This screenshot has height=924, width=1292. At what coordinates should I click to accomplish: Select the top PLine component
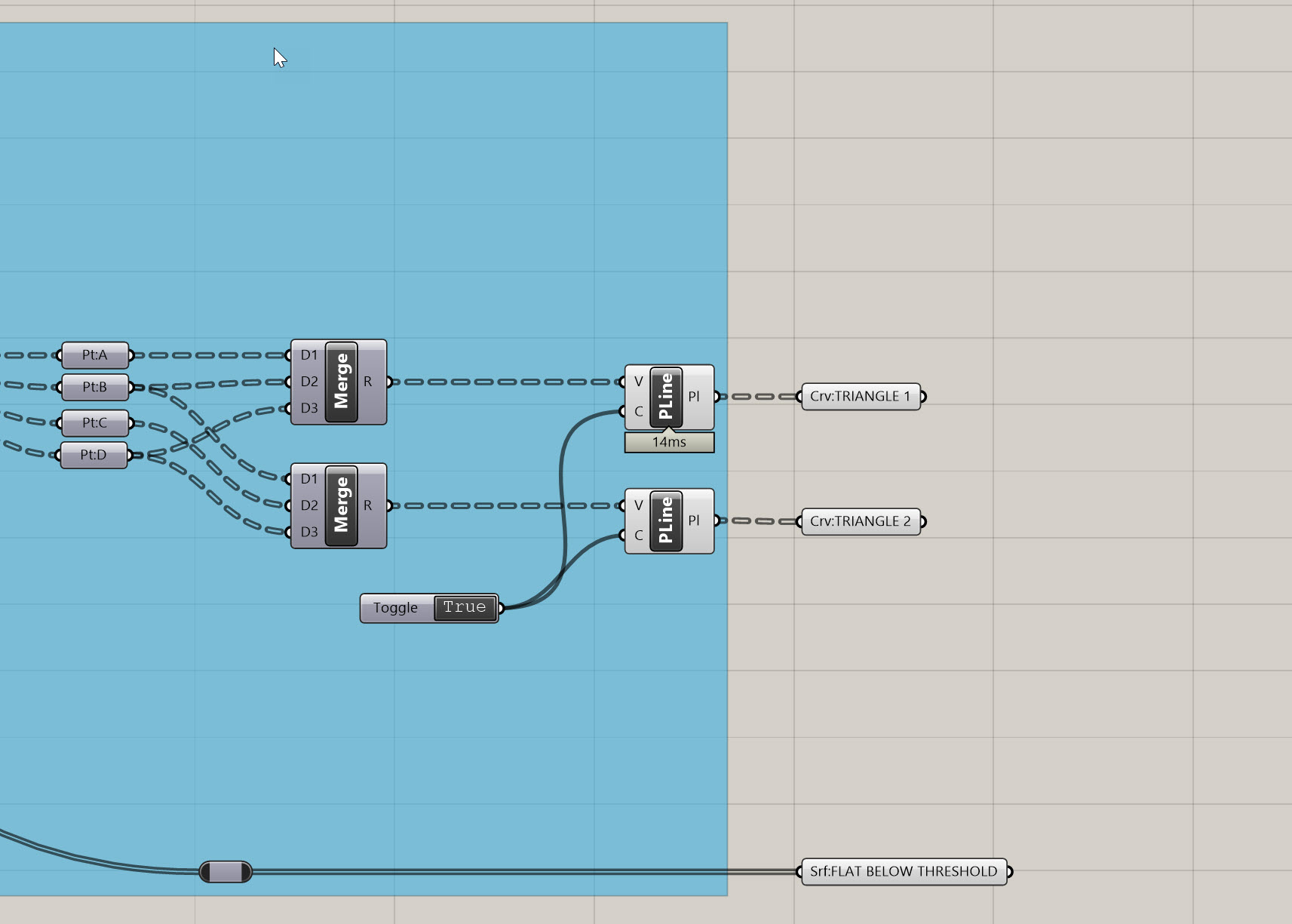click(x=665, y=397)
